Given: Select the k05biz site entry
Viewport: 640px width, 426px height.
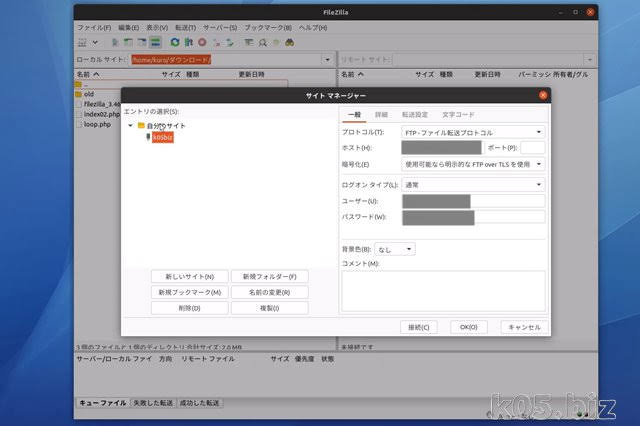Looking at the screenshot, I should [x=163, y=138].
